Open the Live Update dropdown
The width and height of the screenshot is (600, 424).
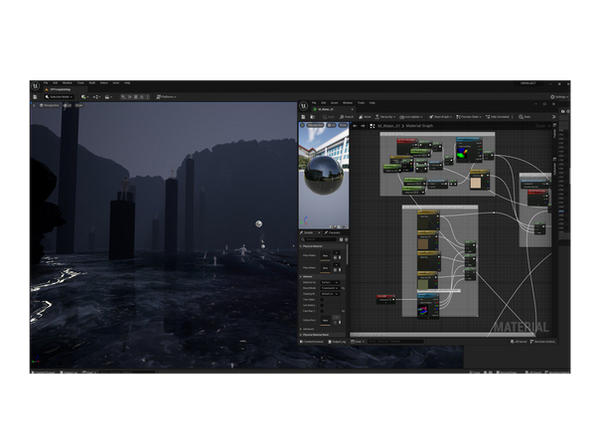pos(411,117)
